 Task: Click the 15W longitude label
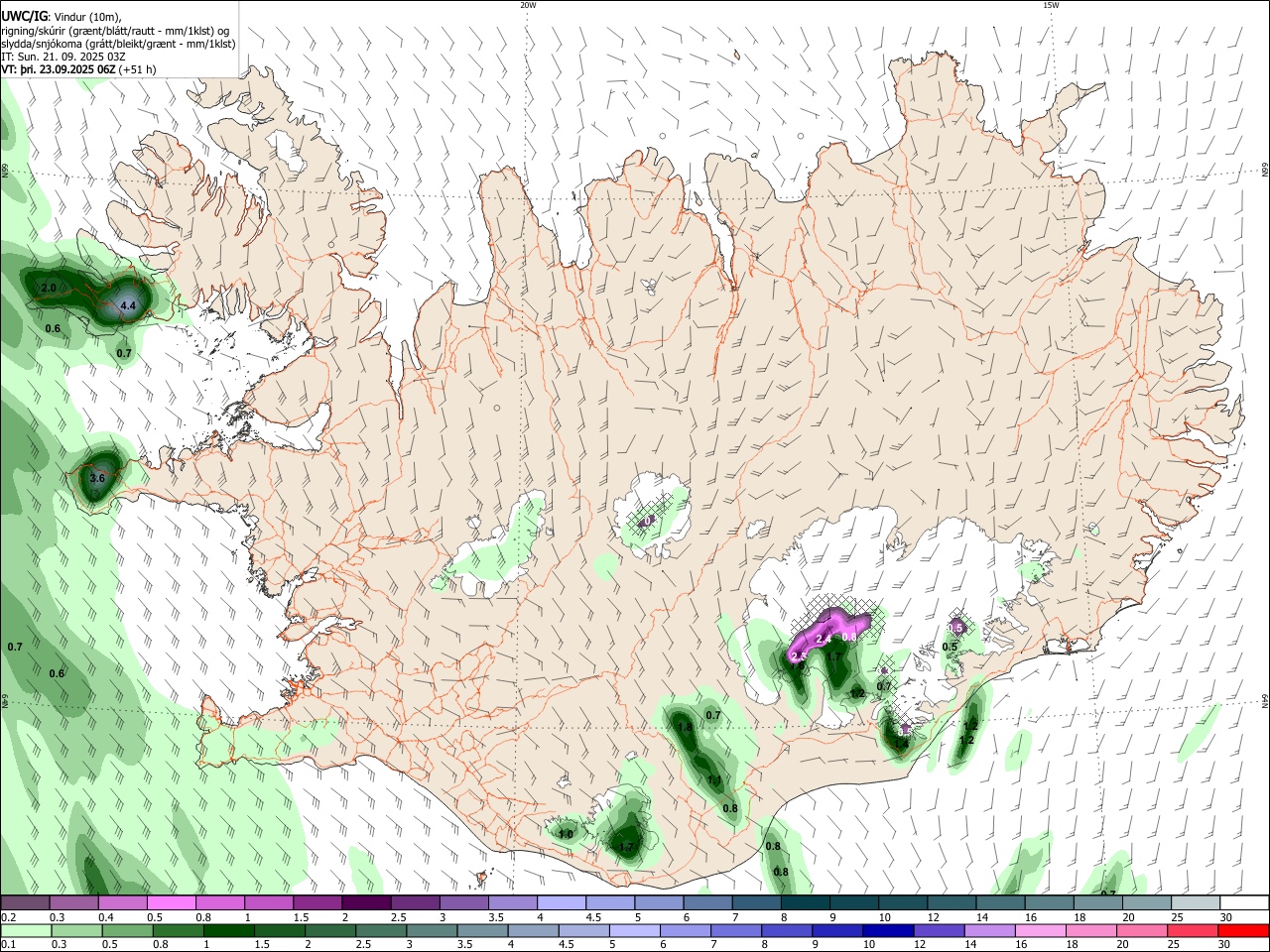(1051, 5)
